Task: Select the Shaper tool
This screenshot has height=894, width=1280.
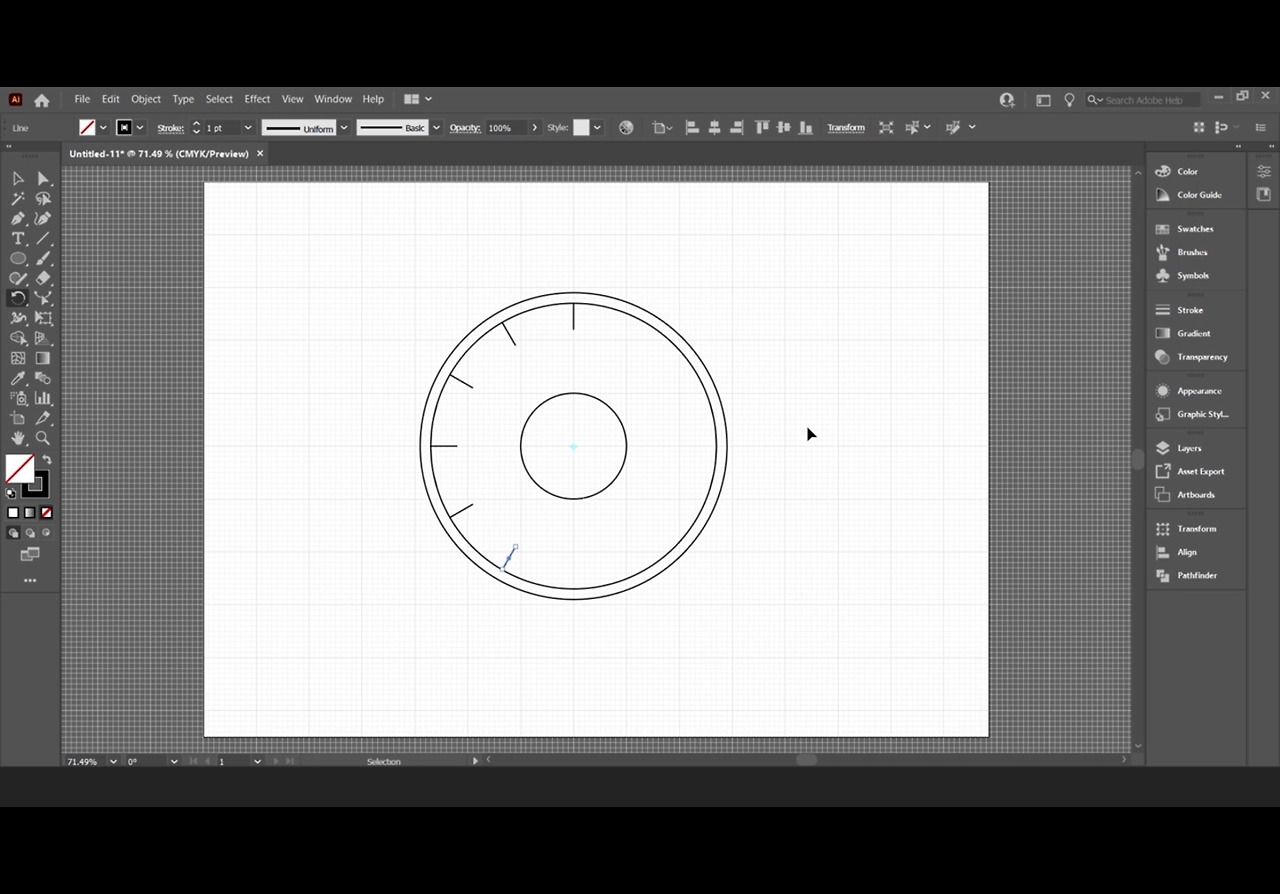Action: click(18, 278)
